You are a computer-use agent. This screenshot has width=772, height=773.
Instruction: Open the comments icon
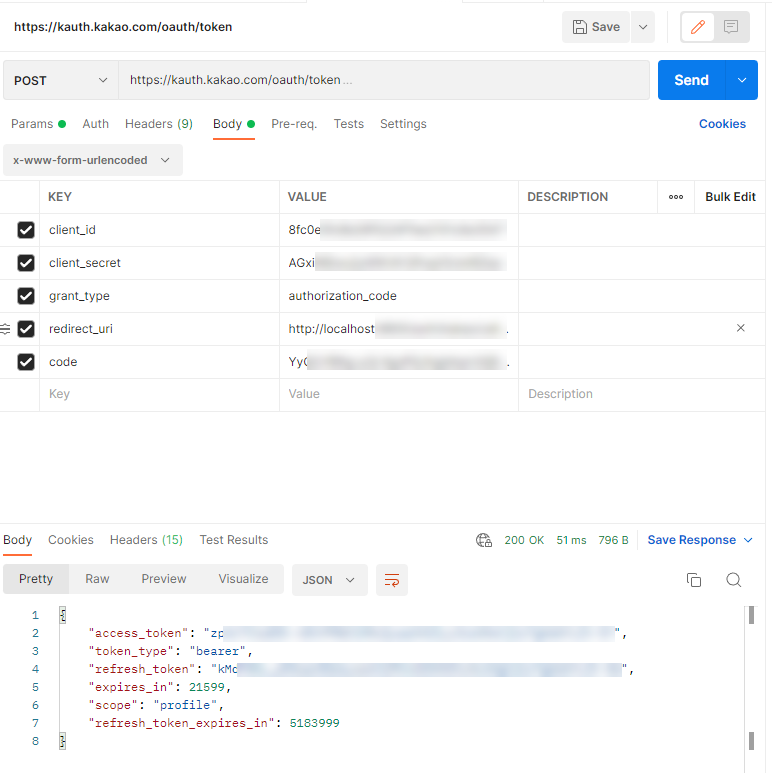coord(731,27)
